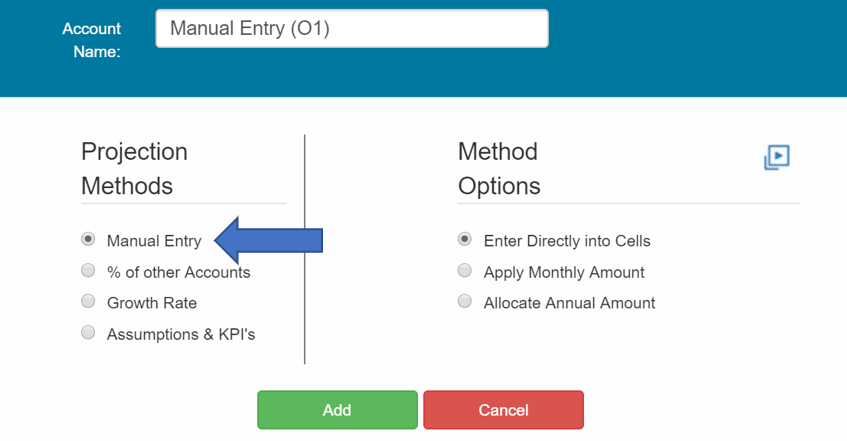Click the 'Assumptions & KPI's' label text
Screen dimensions: 847x441
pos(181,335)
